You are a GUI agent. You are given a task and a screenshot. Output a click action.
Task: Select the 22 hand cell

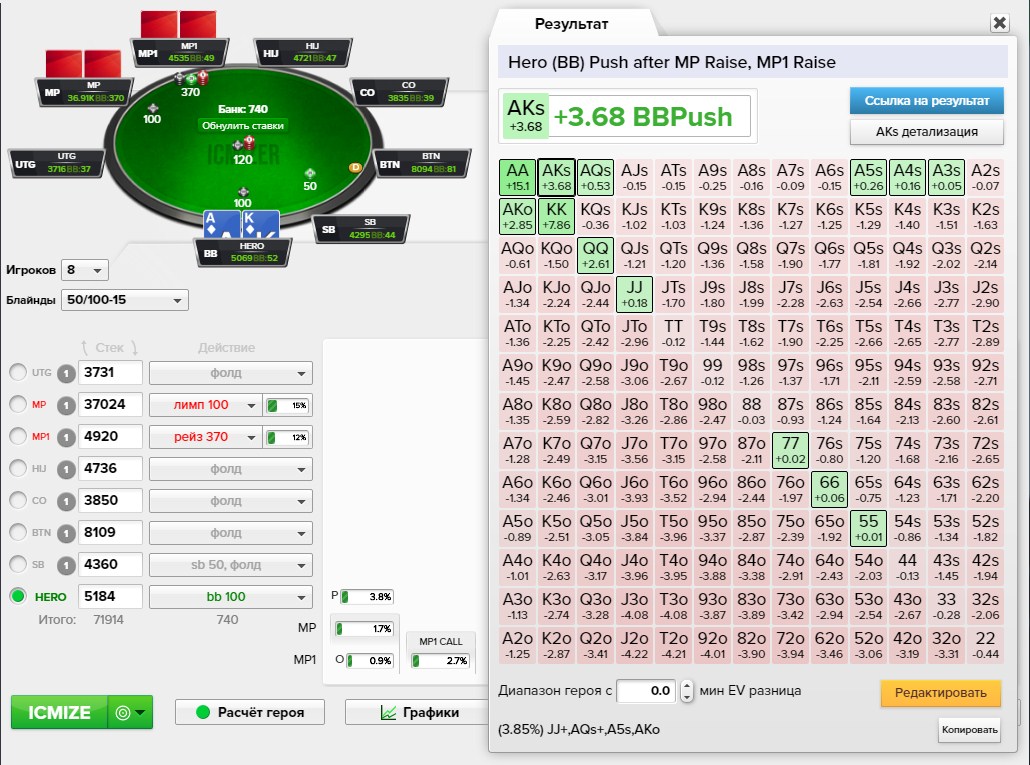click(x=985, y=645)
